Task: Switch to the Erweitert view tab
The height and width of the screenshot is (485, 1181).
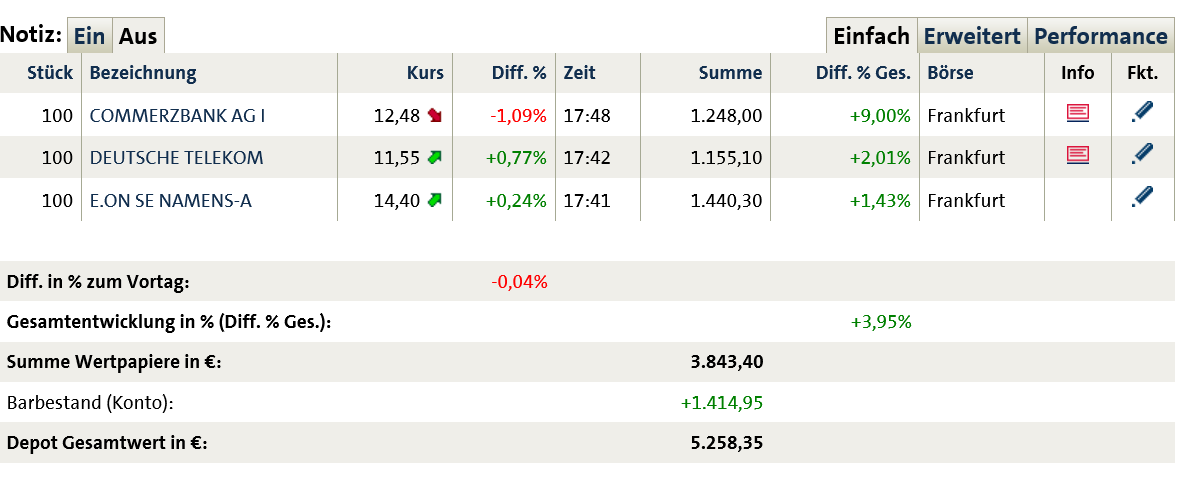Action: [972, 36]
